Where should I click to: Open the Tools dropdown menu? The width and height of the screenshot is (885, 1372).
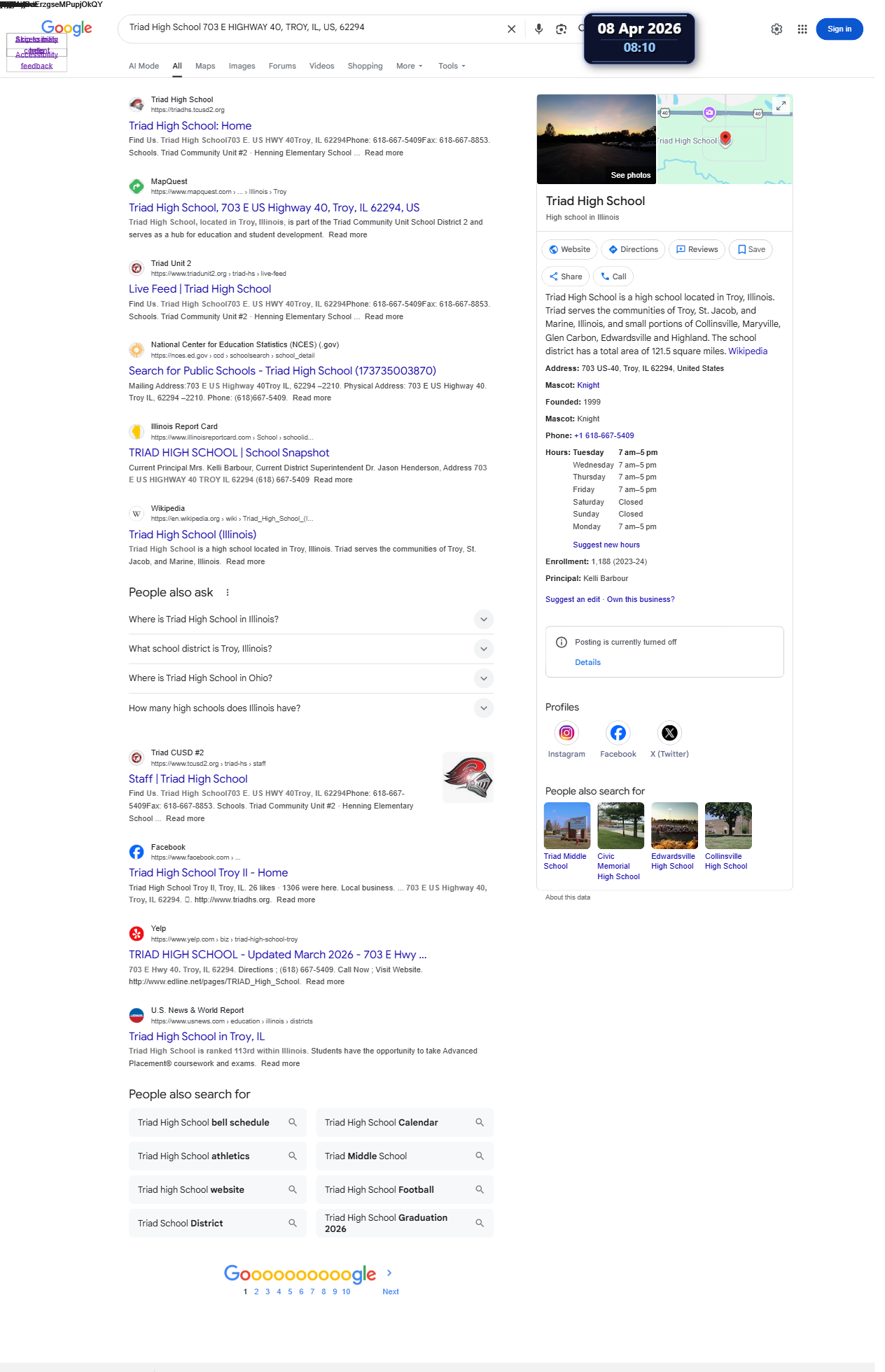tap(452, 66)
